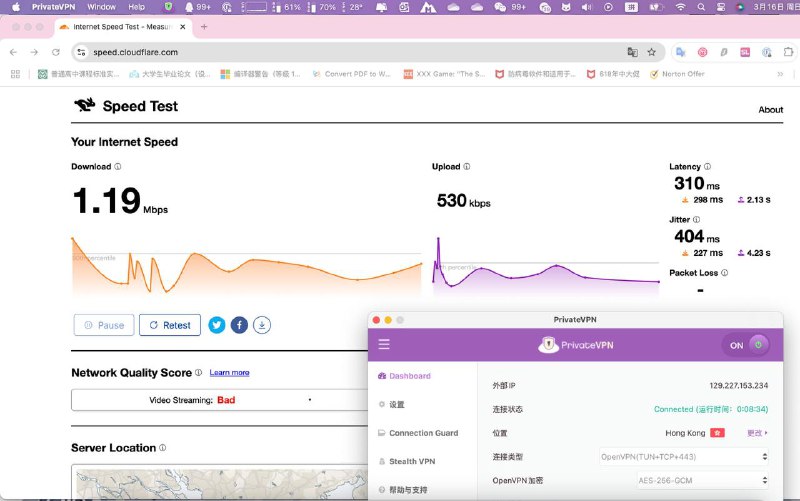Open the Norton Offer bookmark
This screenshot has height=501, width=800.
[677, 74]
